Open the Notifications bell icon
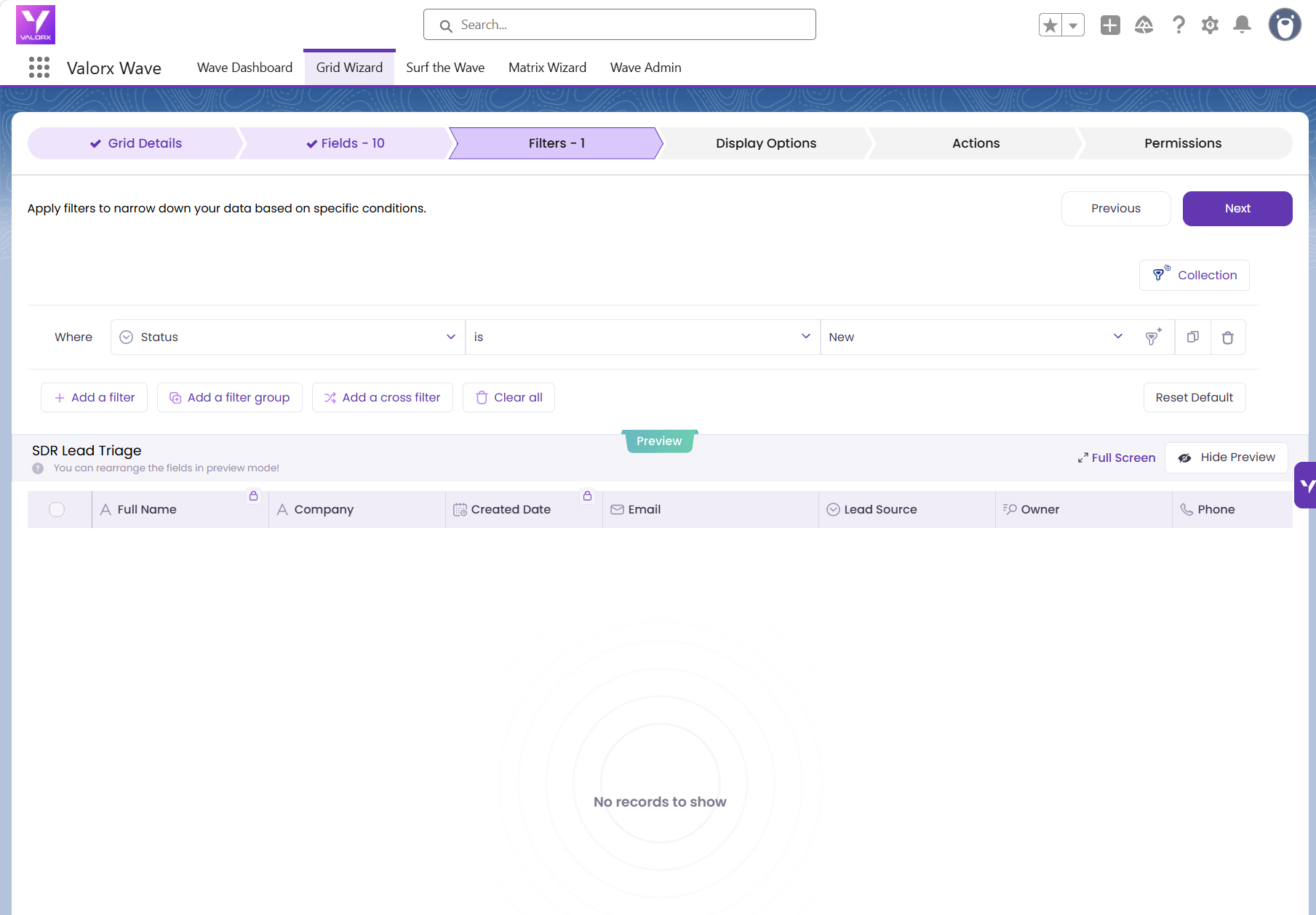Viewport: 1316px width, 915px height. pos(1243,25)
